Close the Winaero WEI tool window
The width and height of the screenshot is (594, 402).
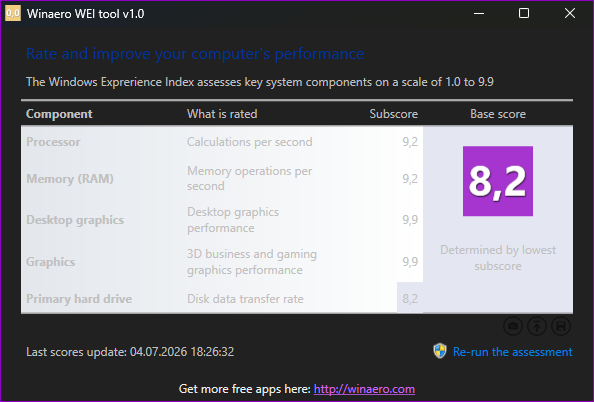tap(569, 14)
